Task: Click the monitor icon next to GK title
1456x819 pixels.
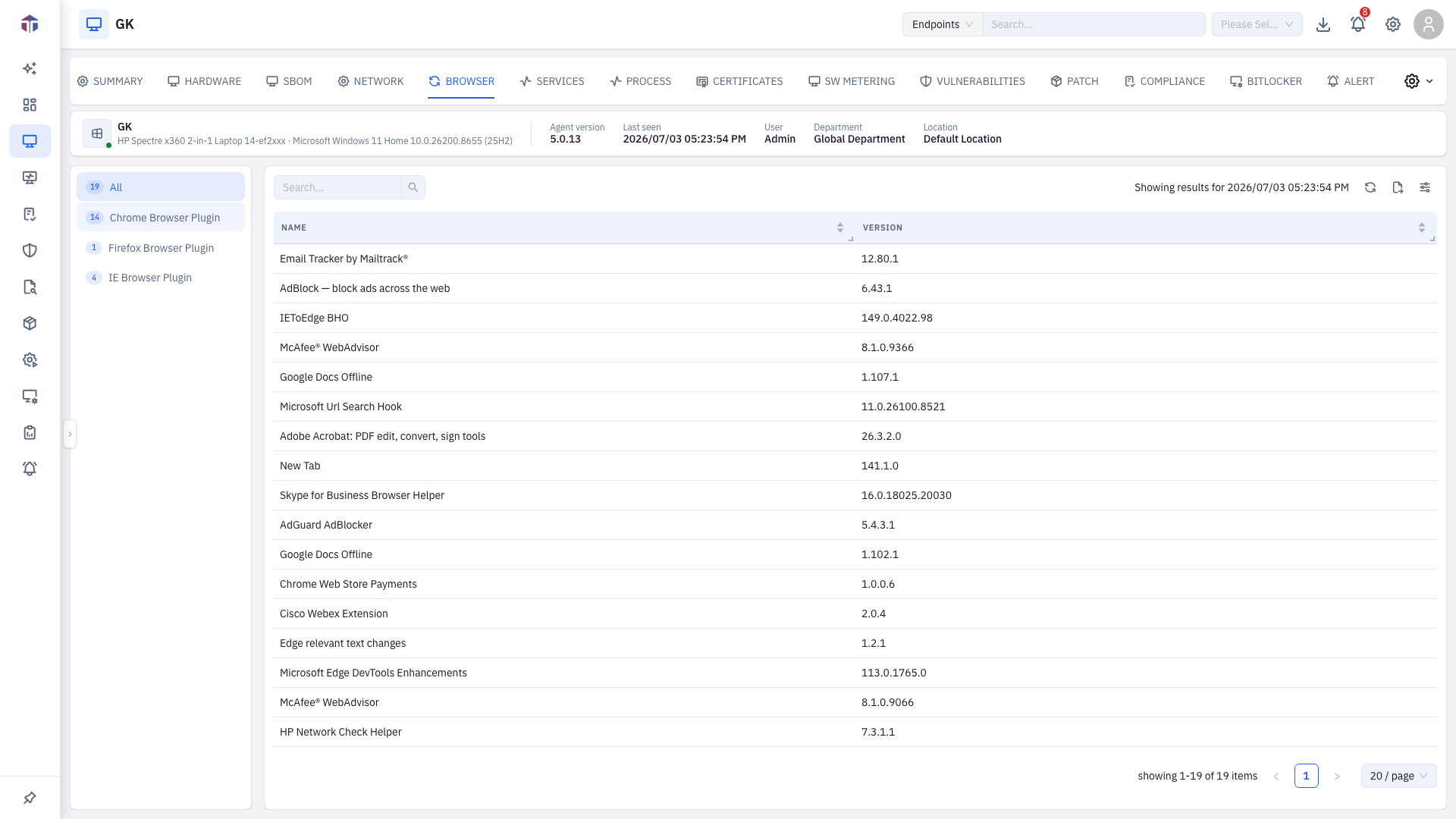Action: (94, 24)
